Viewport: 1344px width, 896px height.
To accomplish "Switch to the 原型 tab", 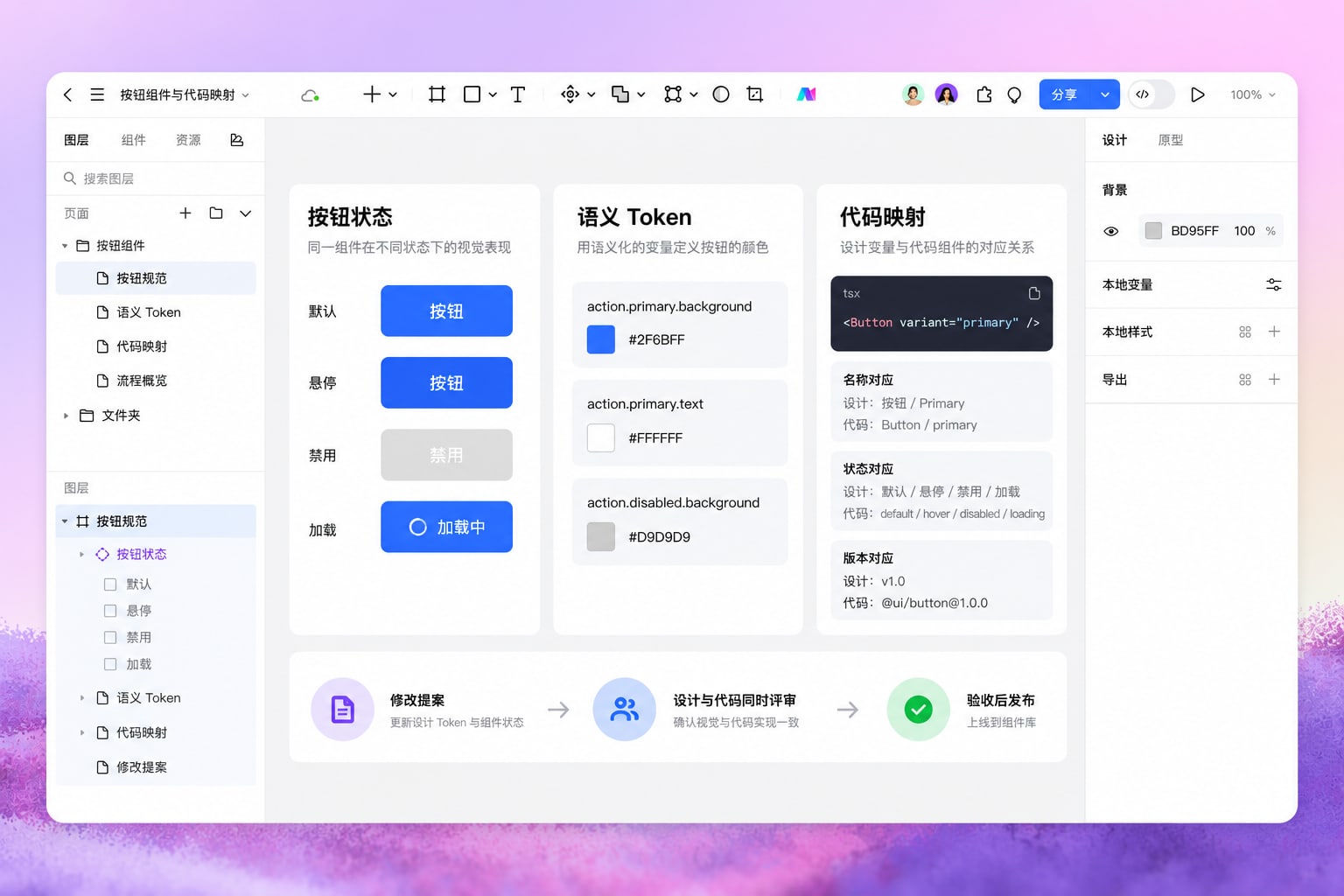I will (1170, 140).
